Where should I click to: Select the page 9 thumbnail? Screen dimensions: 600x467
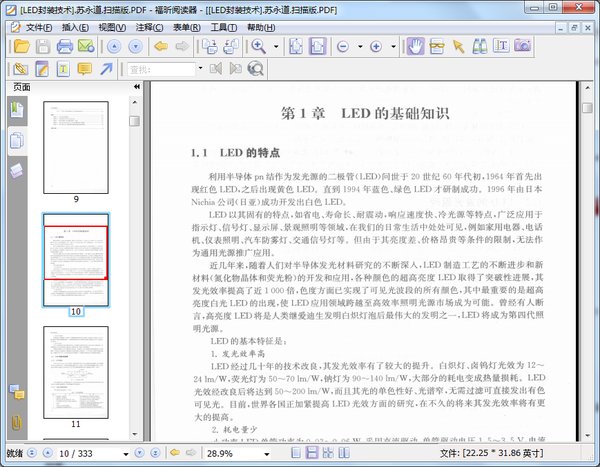(76, 147)
